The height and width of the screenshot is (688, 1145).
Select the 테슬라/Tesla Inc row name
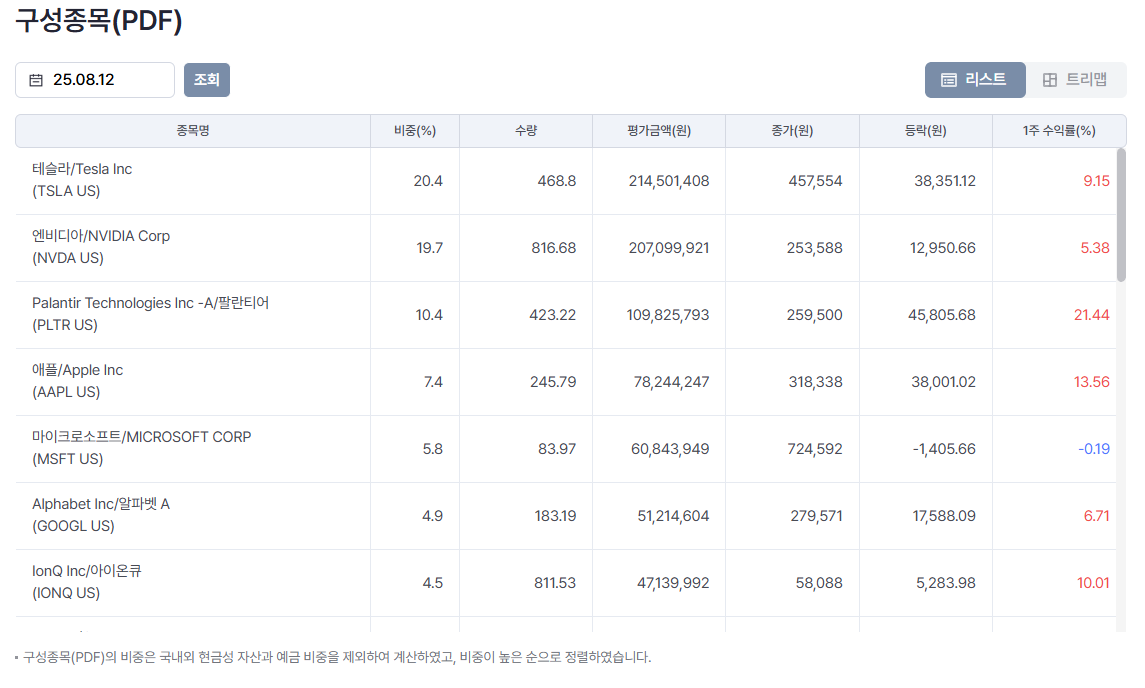(x=82, y=180)
